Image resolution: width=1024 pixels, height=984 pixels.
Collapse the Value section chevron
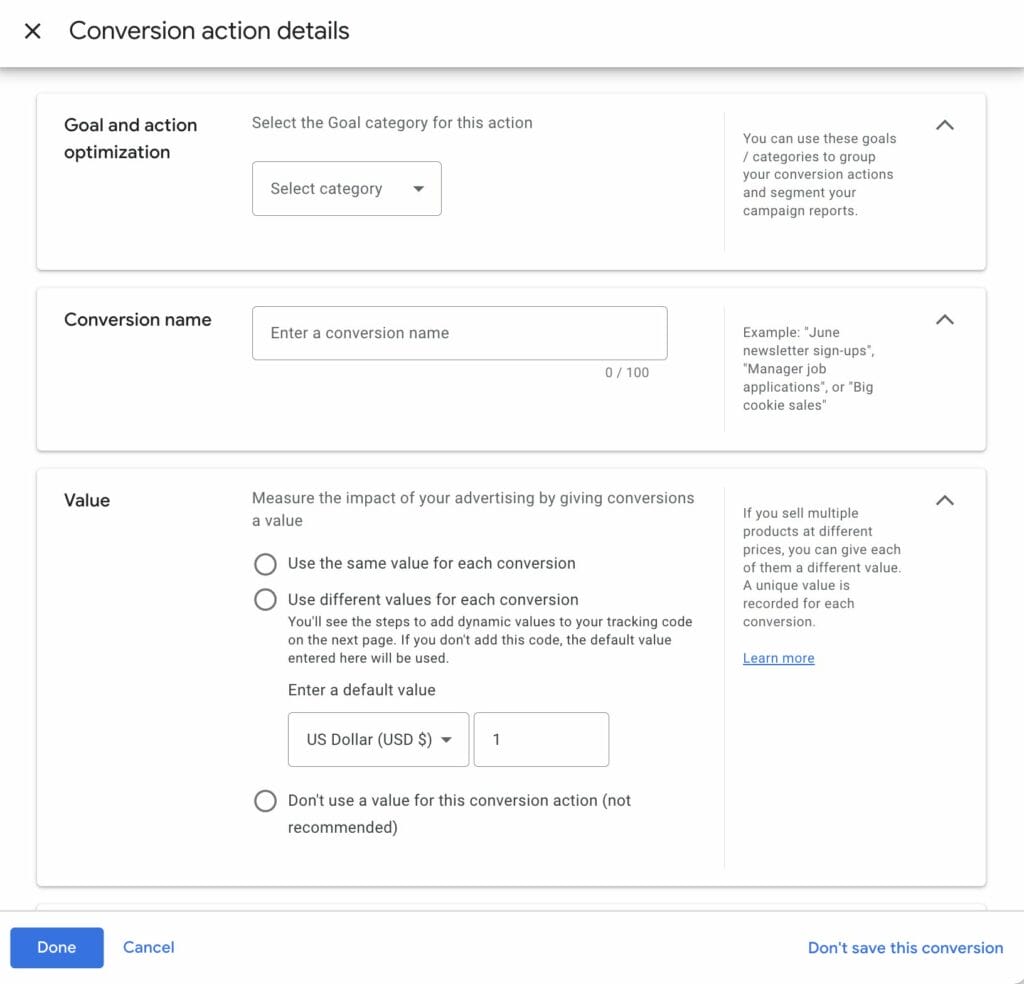click(x=944, y=500)
